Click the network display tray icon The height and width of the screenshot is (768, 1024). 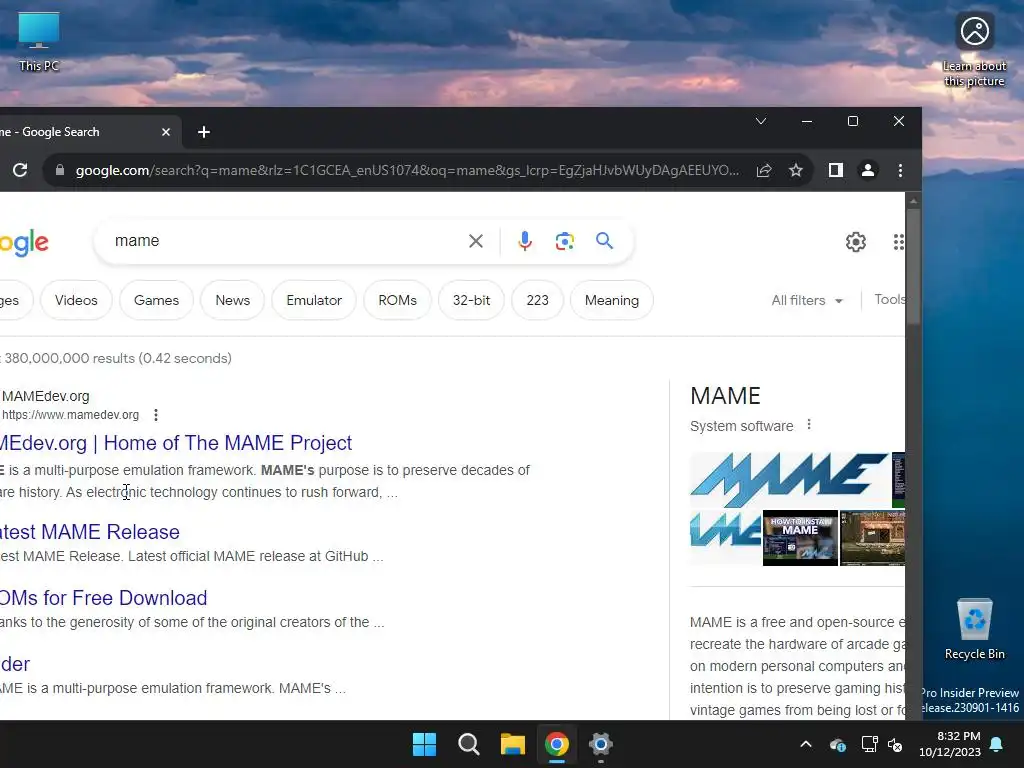[x=869, y=744]
